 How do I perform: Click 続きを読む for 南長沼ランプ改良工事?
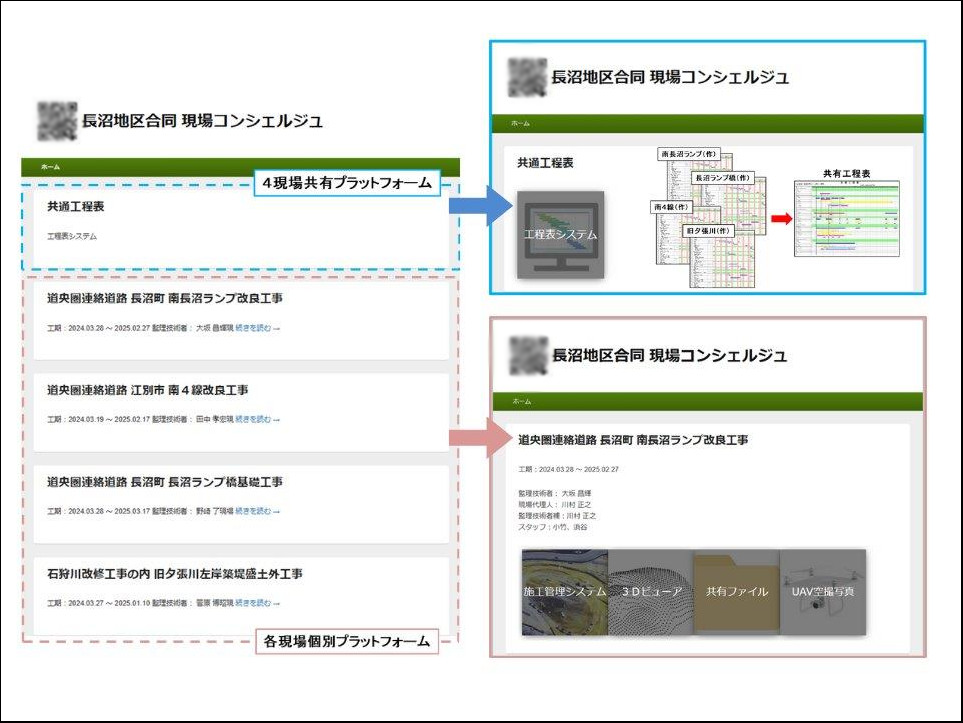coord(257,327)
